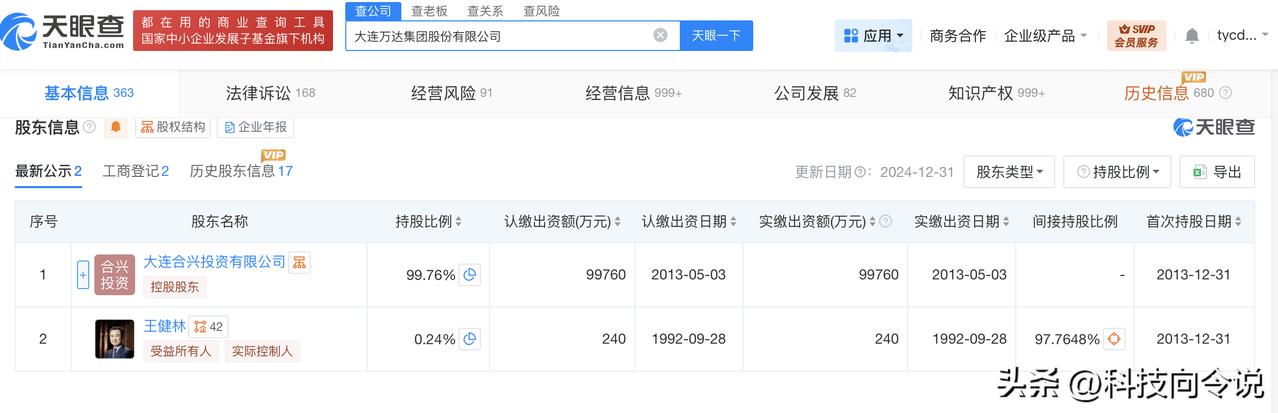Screen dimensions: 1278x413
Task: Open the 股东类型 filter dropdown
Action: pyautogui.click(x=1009, y=172)
